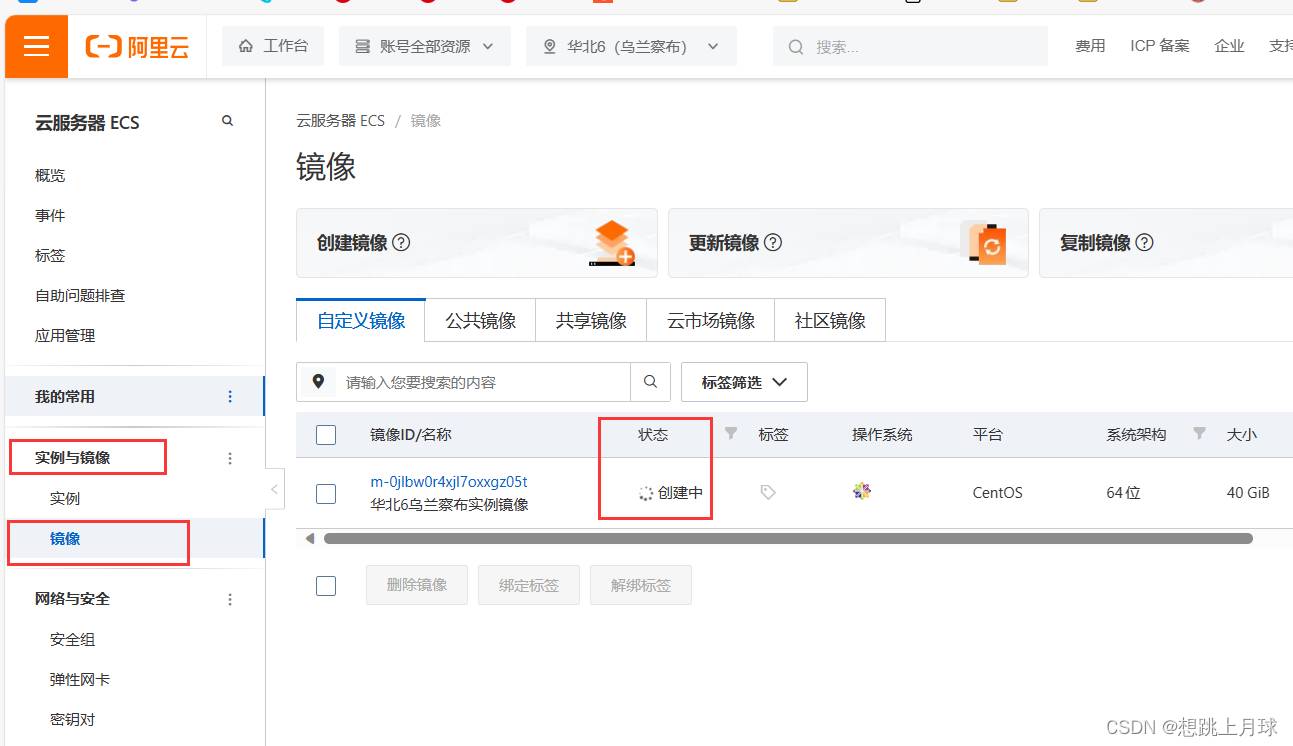Click the table horizontal scrollbar thumb
1293x746 pixels.
[788, 538]
